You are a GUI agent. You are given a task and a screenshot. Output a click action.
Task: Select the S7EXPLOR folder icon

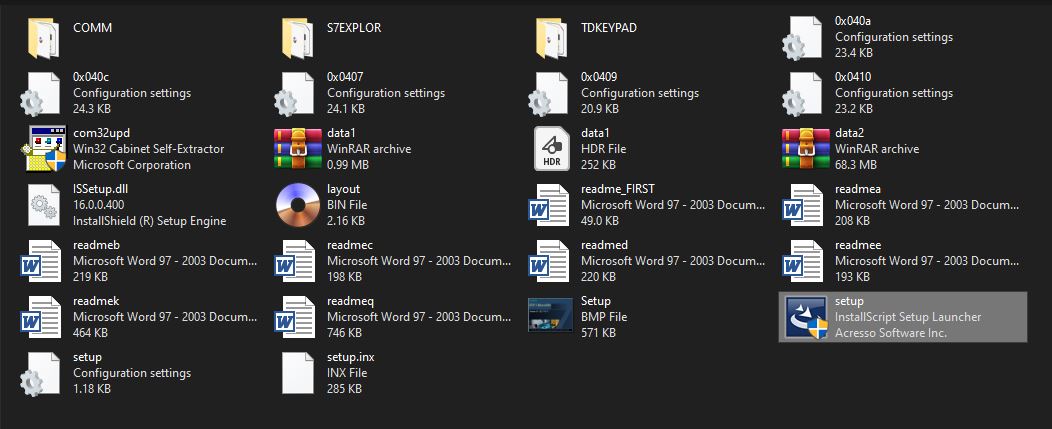(x=296, y=37)
